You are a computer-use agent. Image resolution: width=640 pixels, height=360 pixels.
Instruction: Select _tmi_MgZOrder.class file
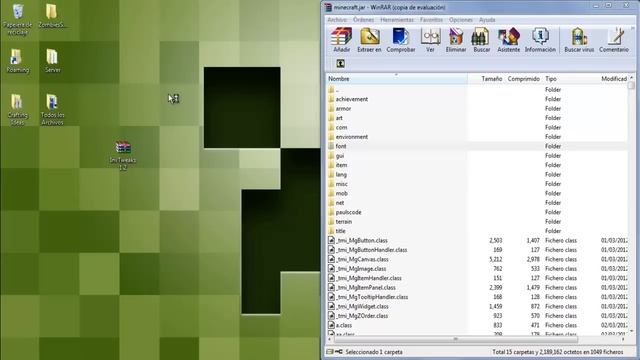point(477,316)
